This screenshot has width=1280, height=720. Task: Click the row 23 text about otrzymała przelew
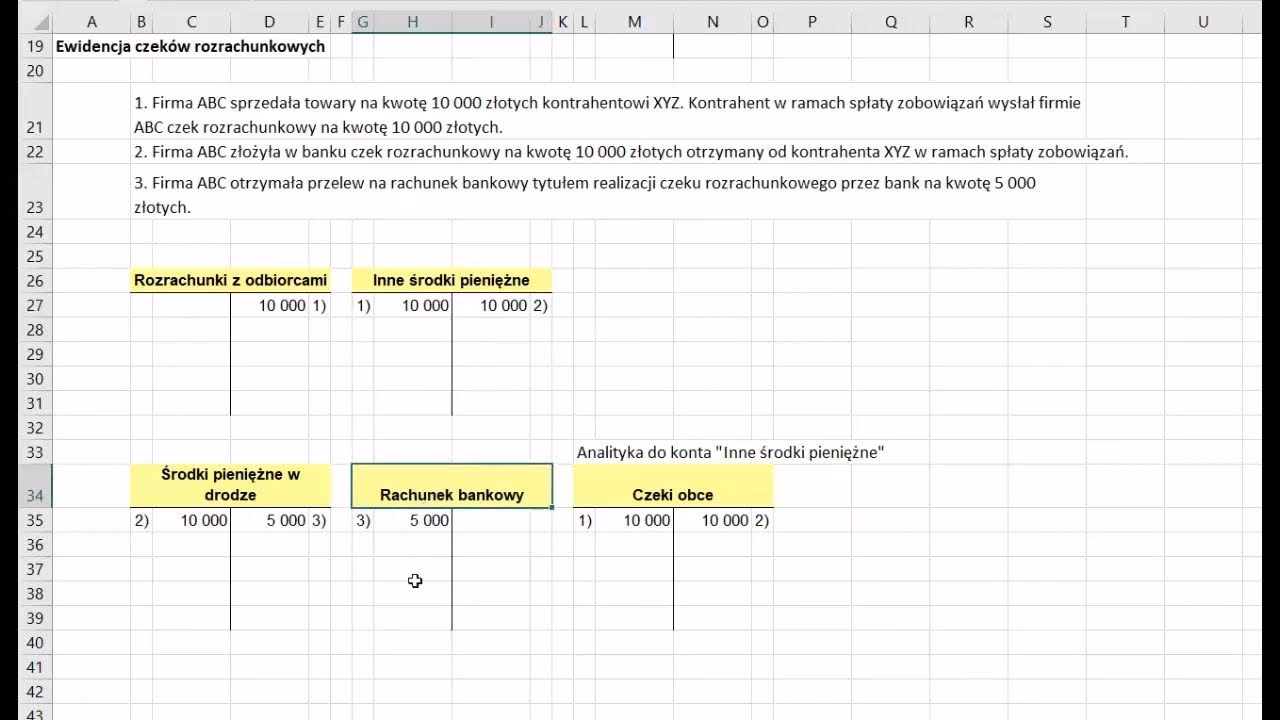tap(585, 184)
